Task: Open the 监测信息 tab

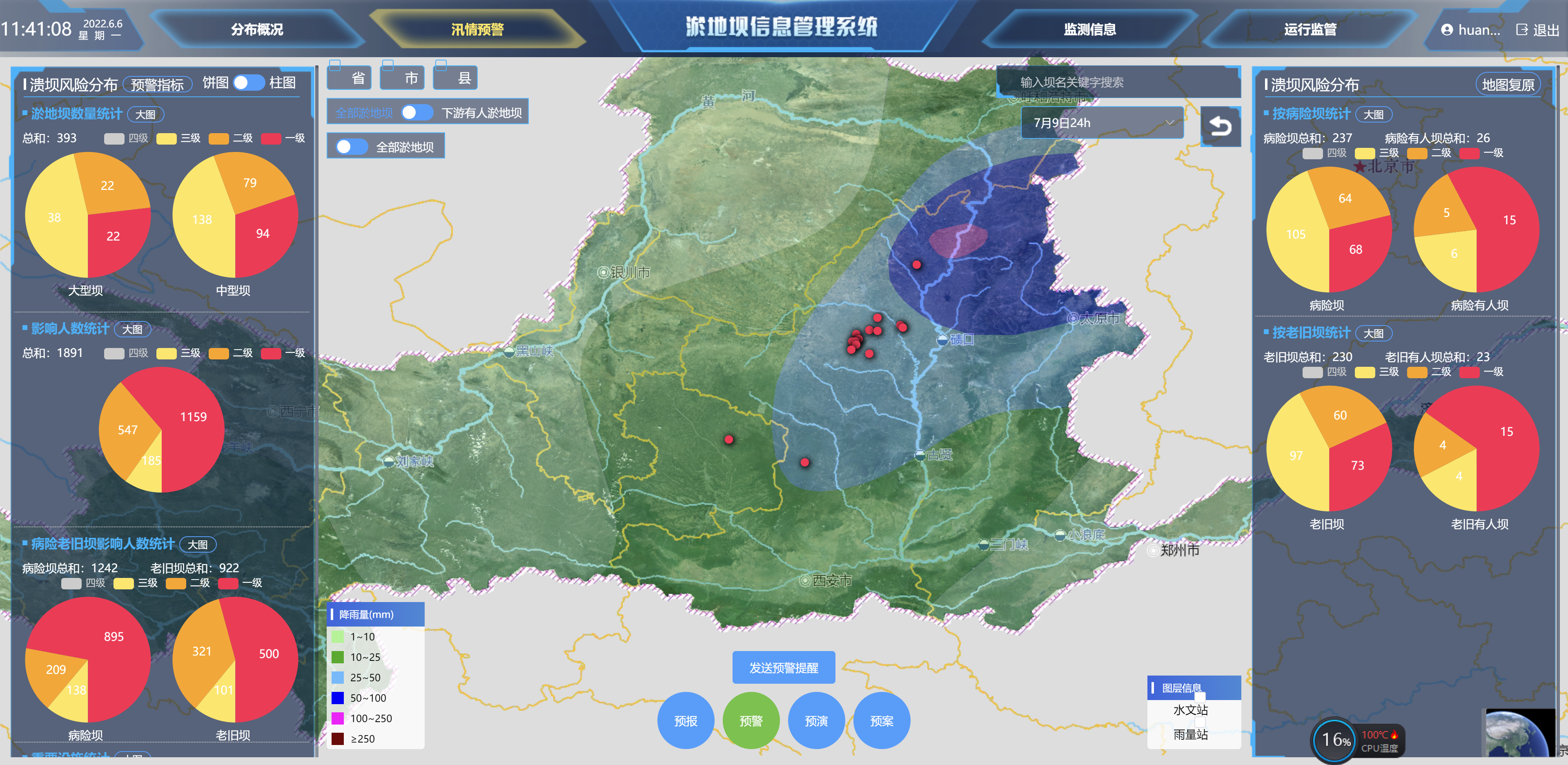Action: (x=1089, y=29)
